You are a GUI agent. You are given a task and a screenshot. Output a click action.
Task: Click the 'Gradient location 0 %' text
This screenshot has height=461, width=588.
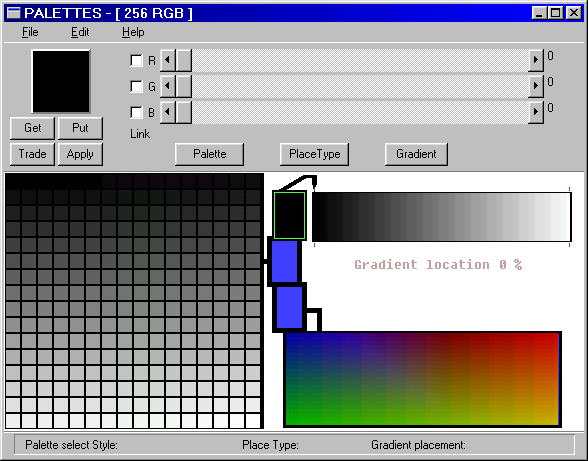click(438, 265)
